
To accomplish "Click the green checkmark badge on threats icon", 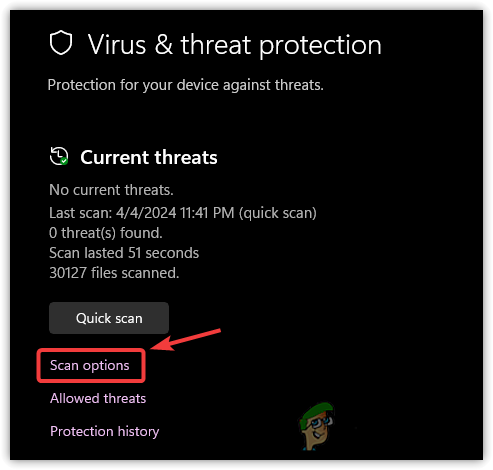I will [64, 161].
